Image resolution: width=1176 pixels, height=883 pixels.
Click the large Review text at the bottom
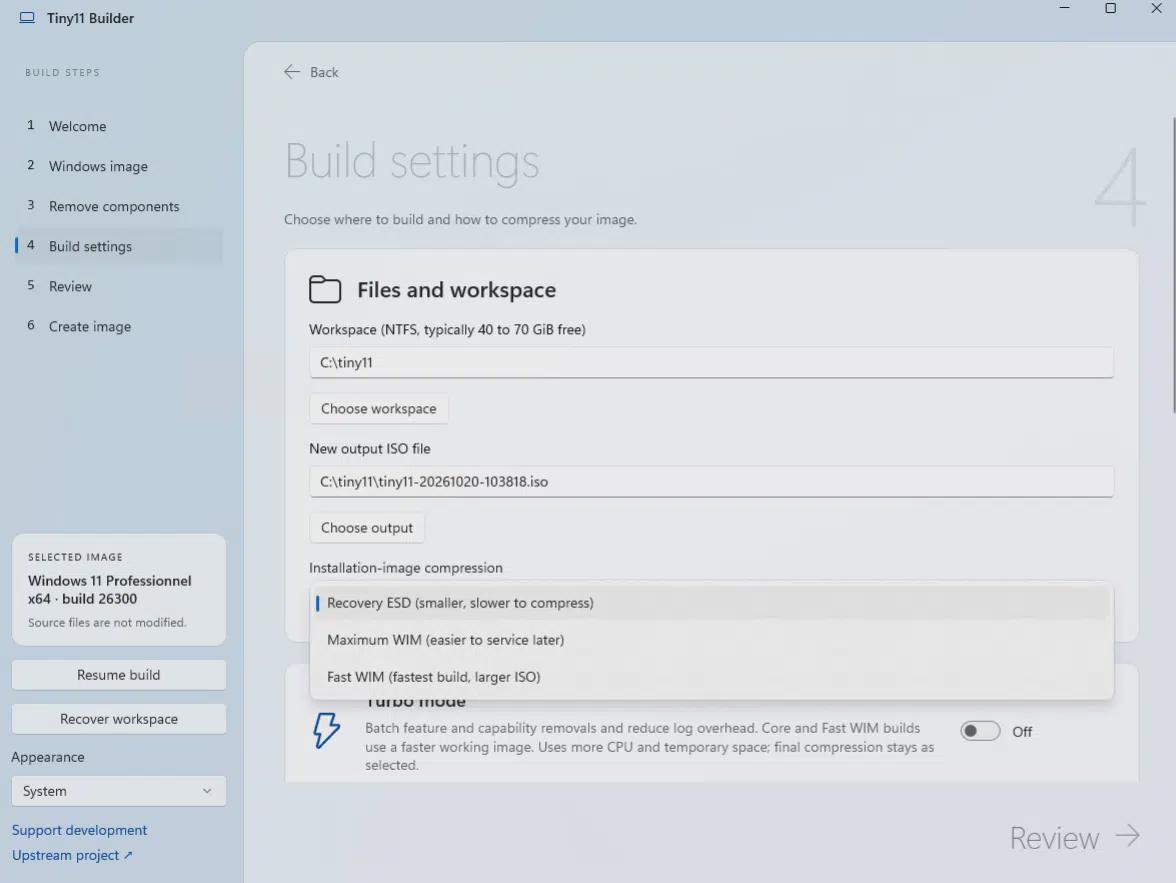pos(1054,838)
